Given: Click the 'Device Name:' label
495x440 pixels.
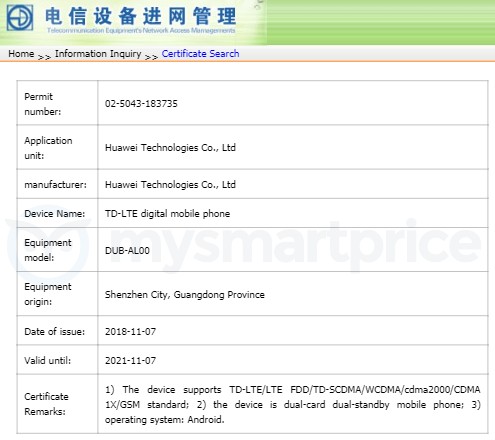Looking at the screenshot, I should [55, 213].
